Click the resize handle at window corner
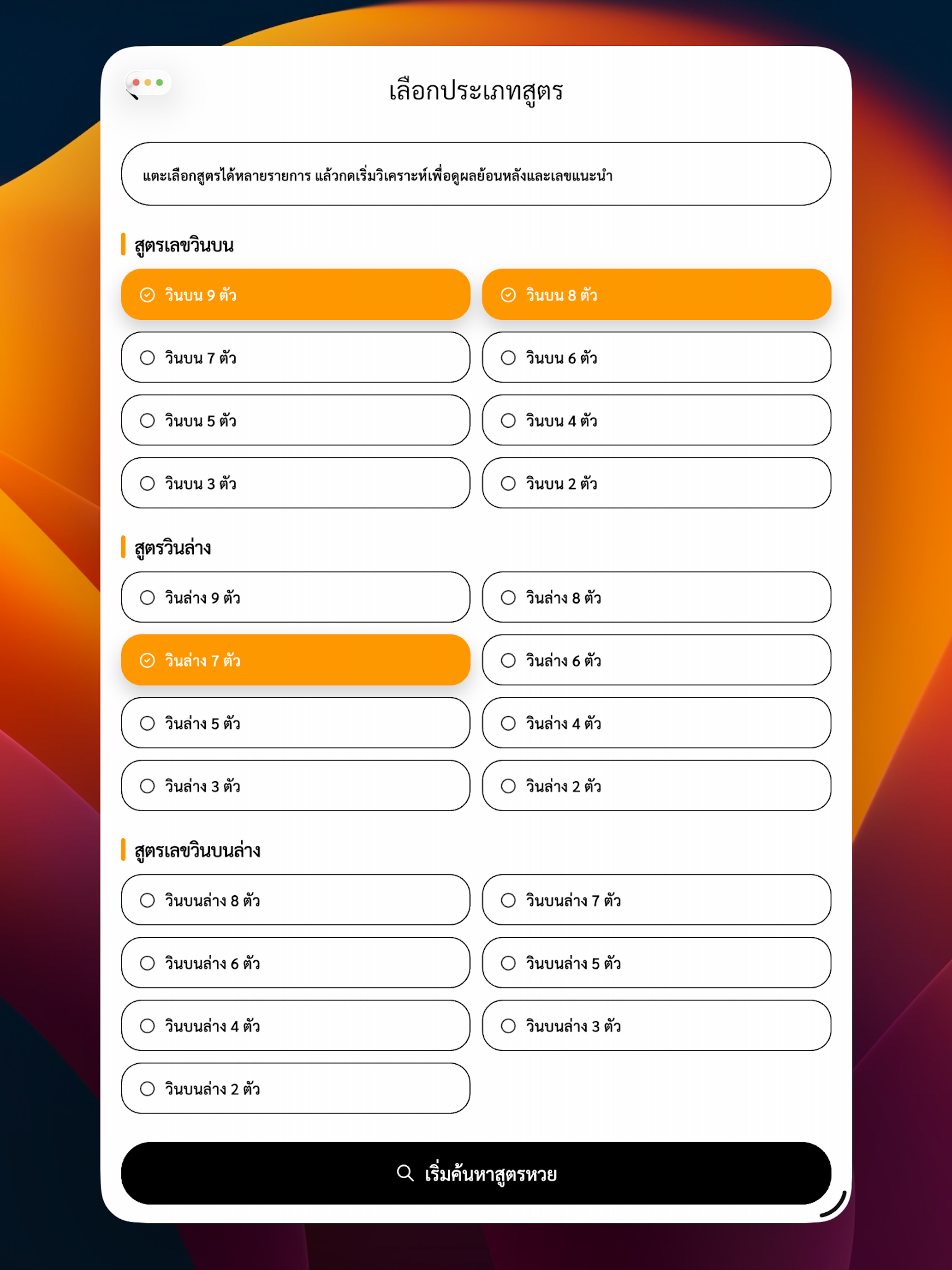The width and height of the screenshot is (952, 1270). 834,1204
